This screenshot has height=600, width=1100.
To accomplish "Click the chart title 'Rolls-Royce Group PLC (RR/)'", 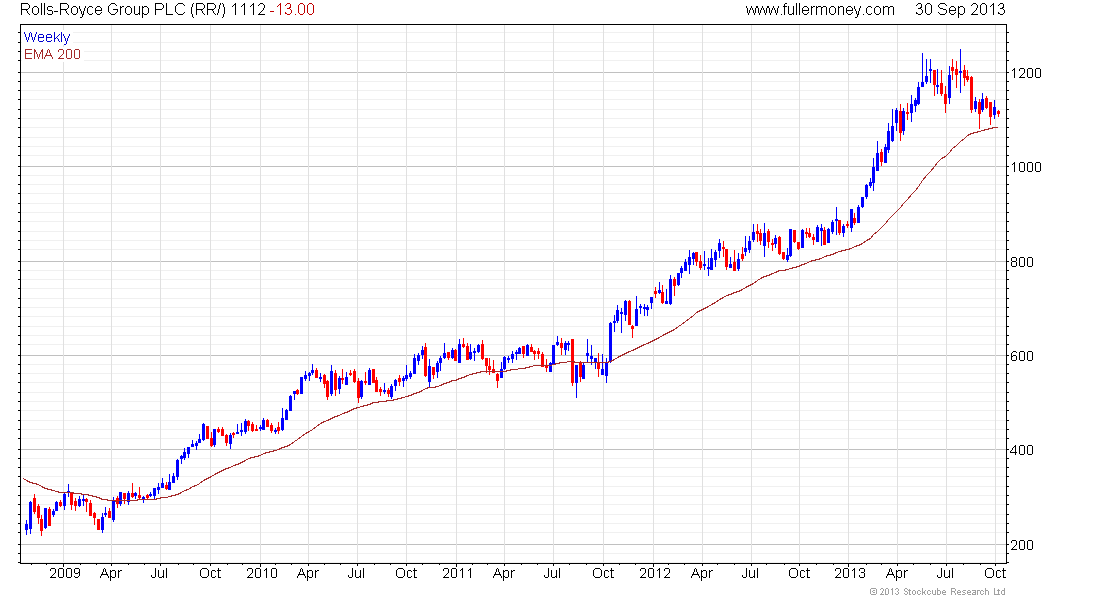I will [123, 10].
